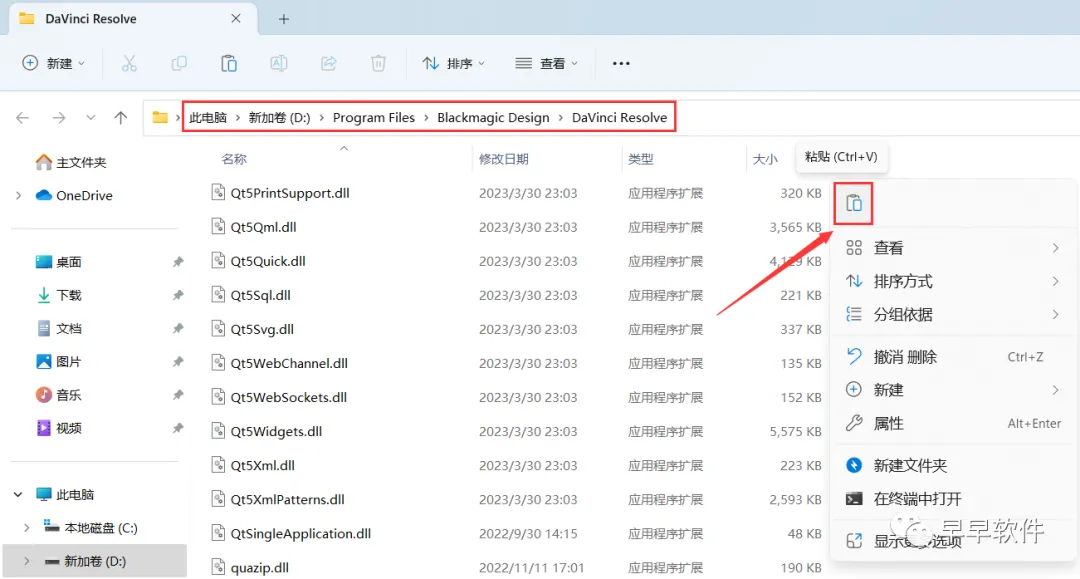This screenshot has height=579, width=1080.
Task: Open 视频 videos quick access folder
Action: [59, 428]
